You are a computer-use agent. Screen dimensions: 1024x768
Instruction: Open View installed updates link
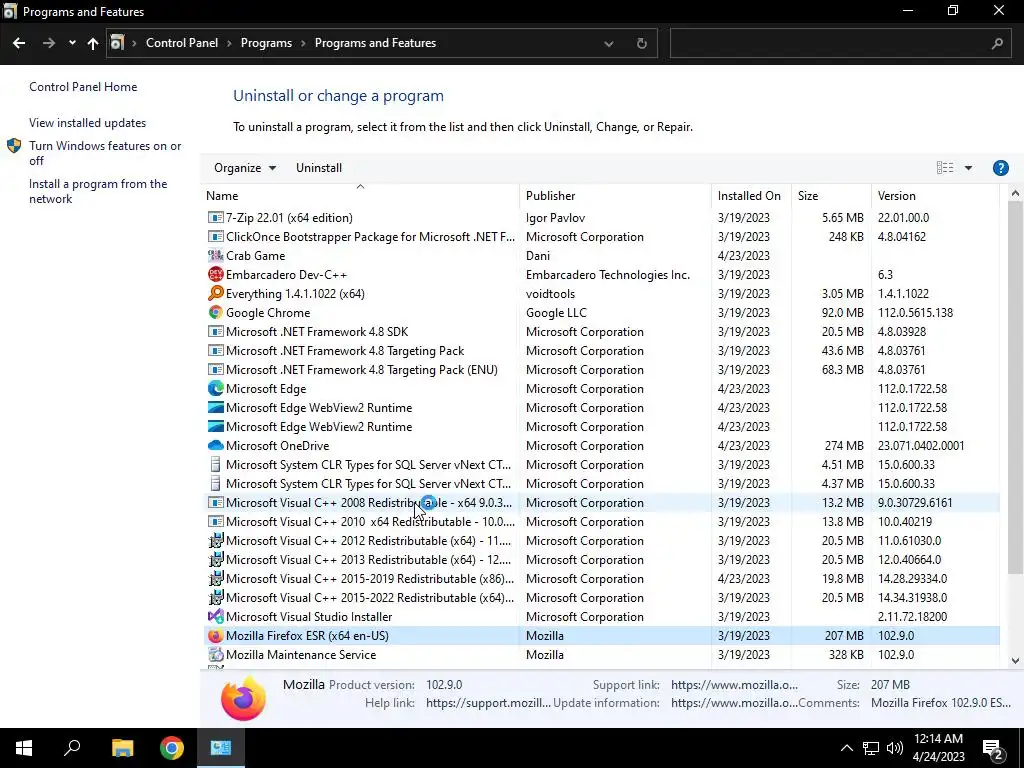pyautogui.click(x=88, y=123)
